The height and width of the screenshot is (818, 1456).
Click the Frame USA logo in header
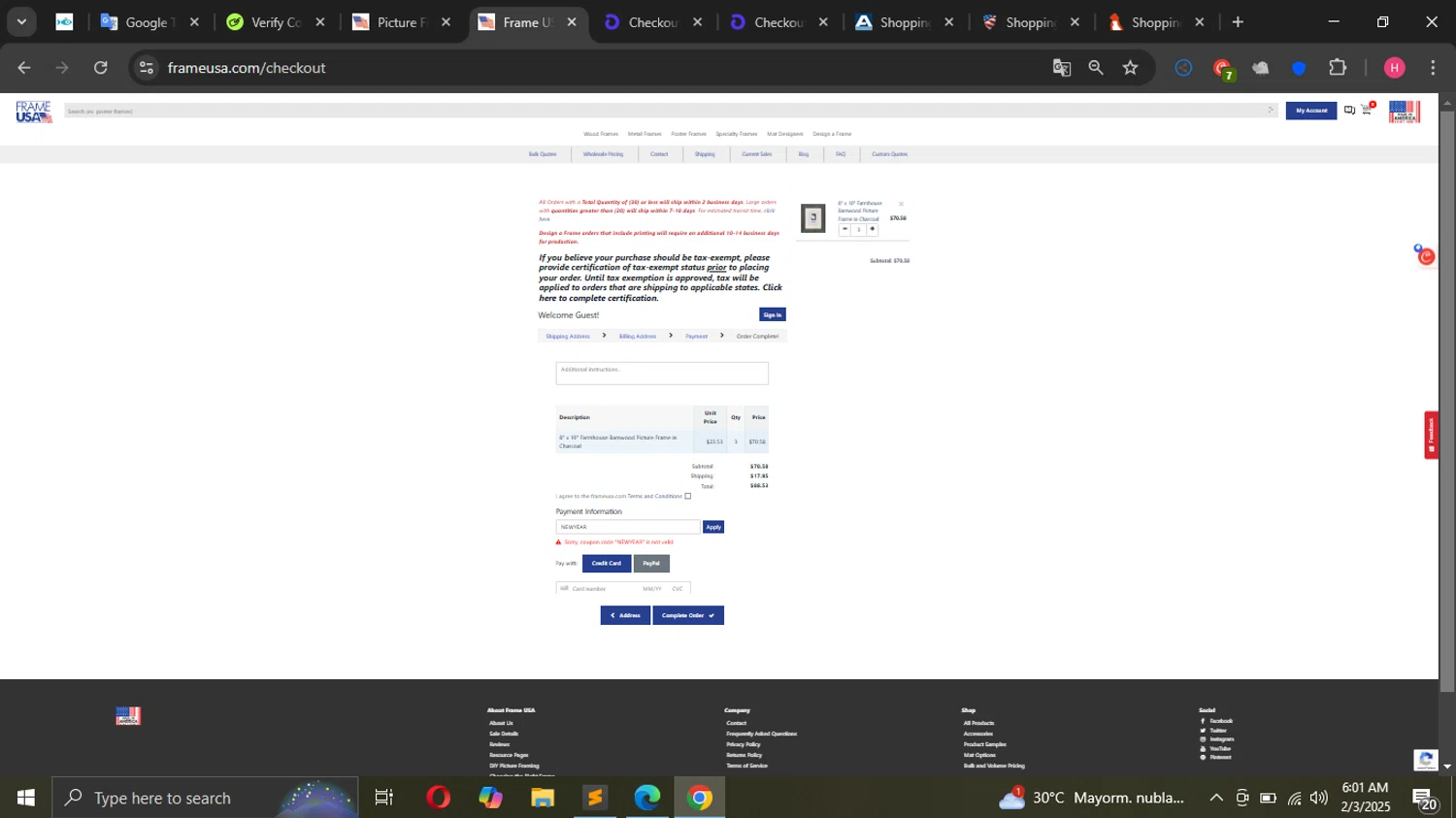(x=34, y=112)
